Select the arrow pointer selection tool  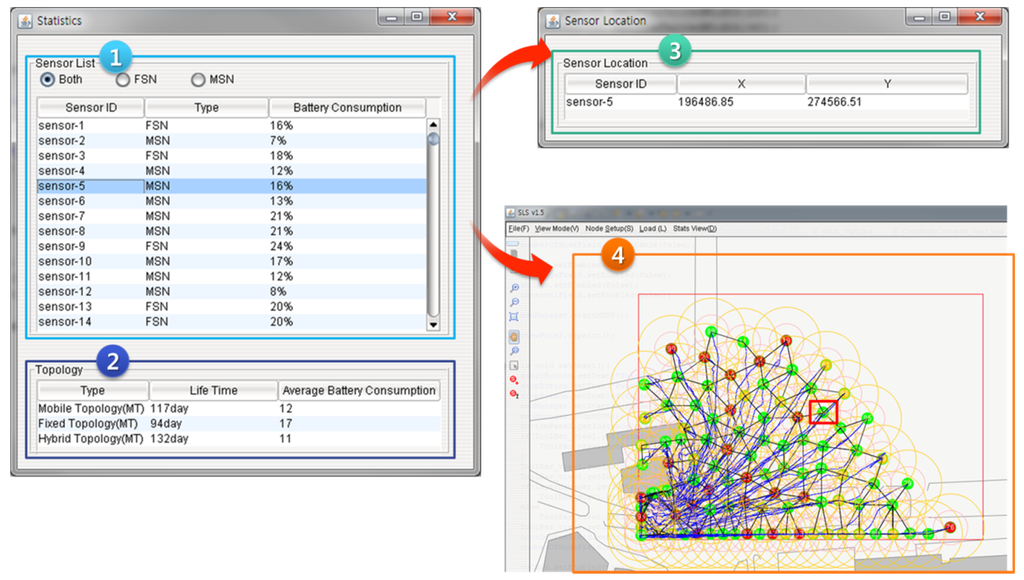515,366
